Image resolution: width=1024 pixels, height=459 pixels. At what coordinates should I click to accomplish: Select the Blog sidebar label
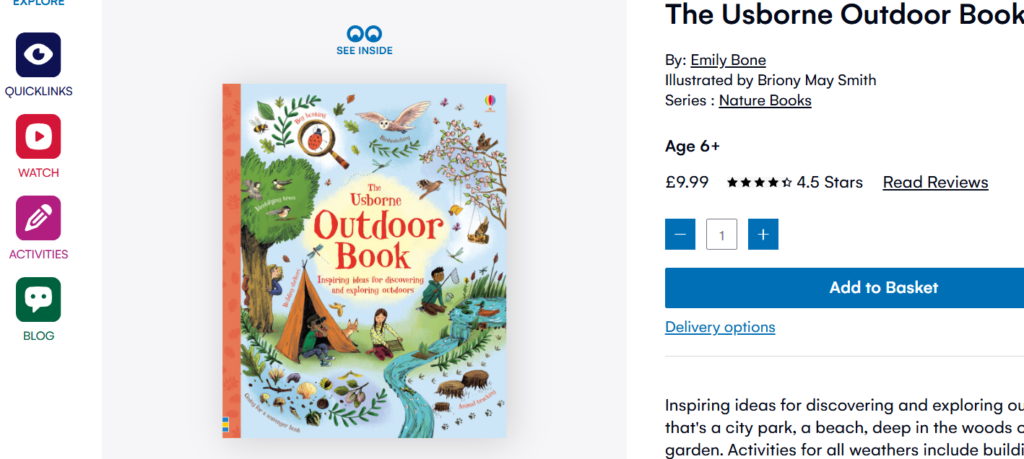pos(38,336)
